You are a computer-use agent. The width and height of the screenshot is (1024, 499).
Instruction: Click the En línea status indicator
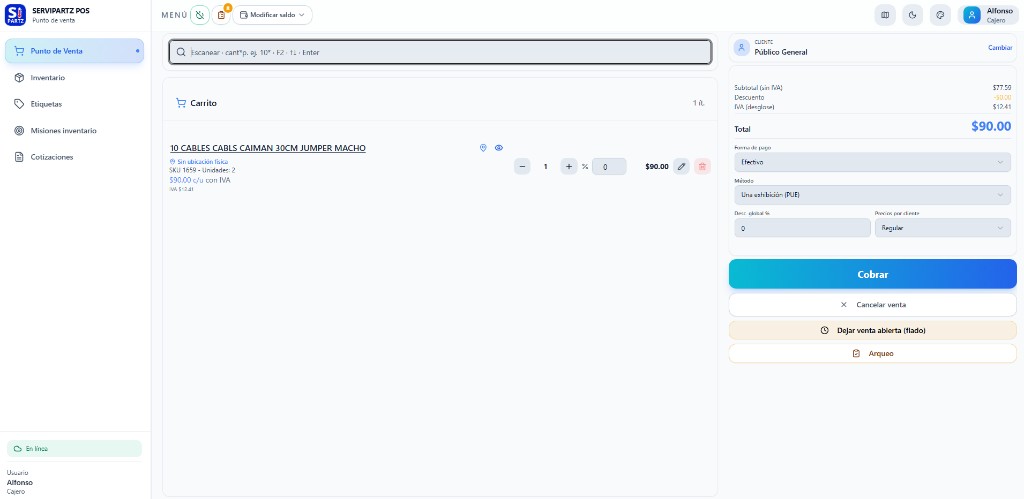point(74,449)
